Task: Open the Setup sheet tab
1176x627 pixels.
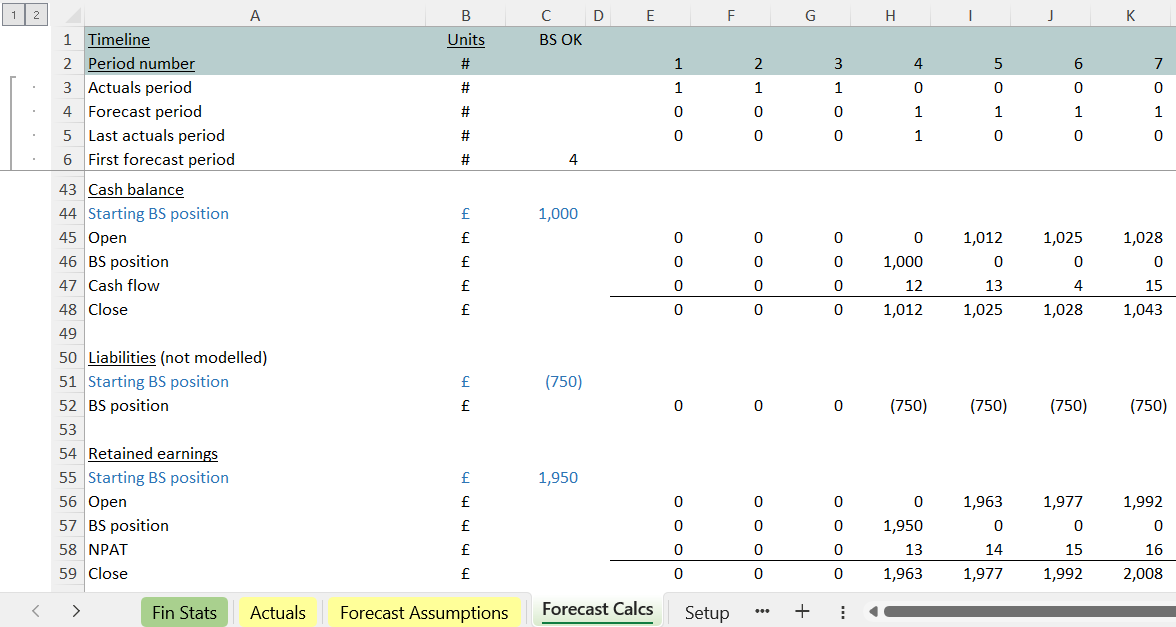Action: click(706, 612)
